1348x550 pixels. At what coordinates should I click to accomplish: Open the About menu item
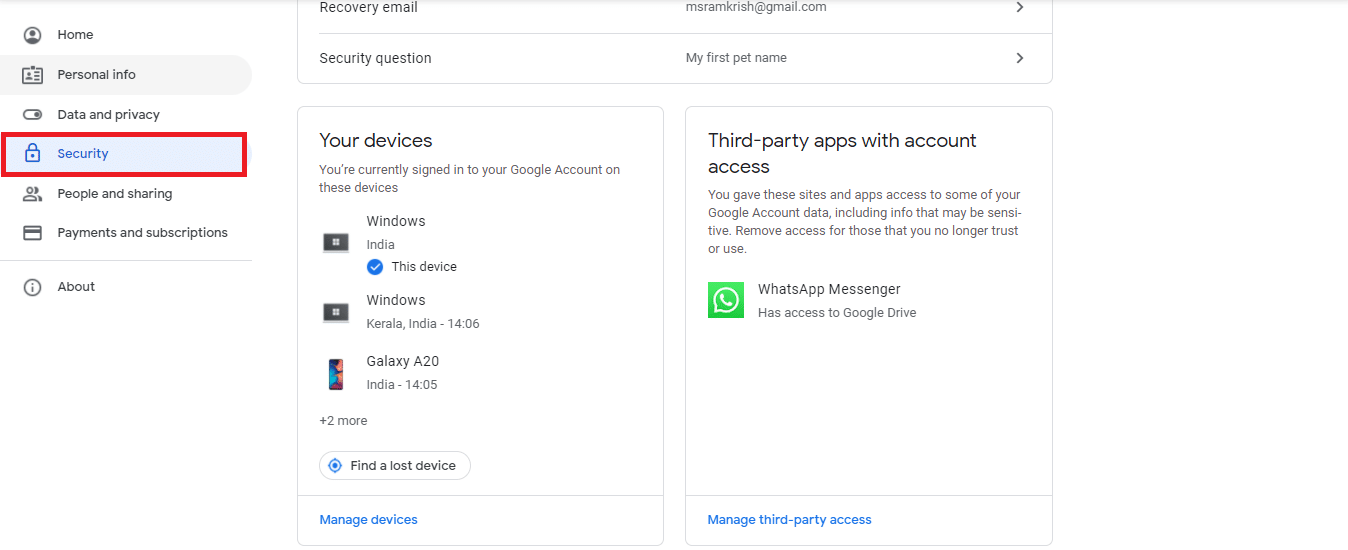(x=126, y=287)
